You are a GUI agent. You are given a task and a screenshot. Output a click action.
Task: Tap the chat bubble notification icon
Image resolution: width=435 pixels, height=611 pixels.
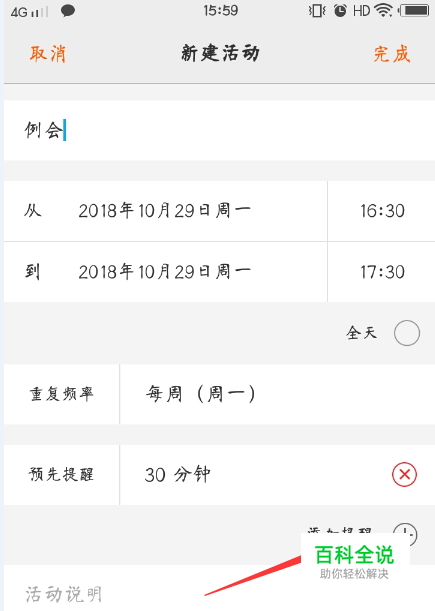tap(68, 11)
